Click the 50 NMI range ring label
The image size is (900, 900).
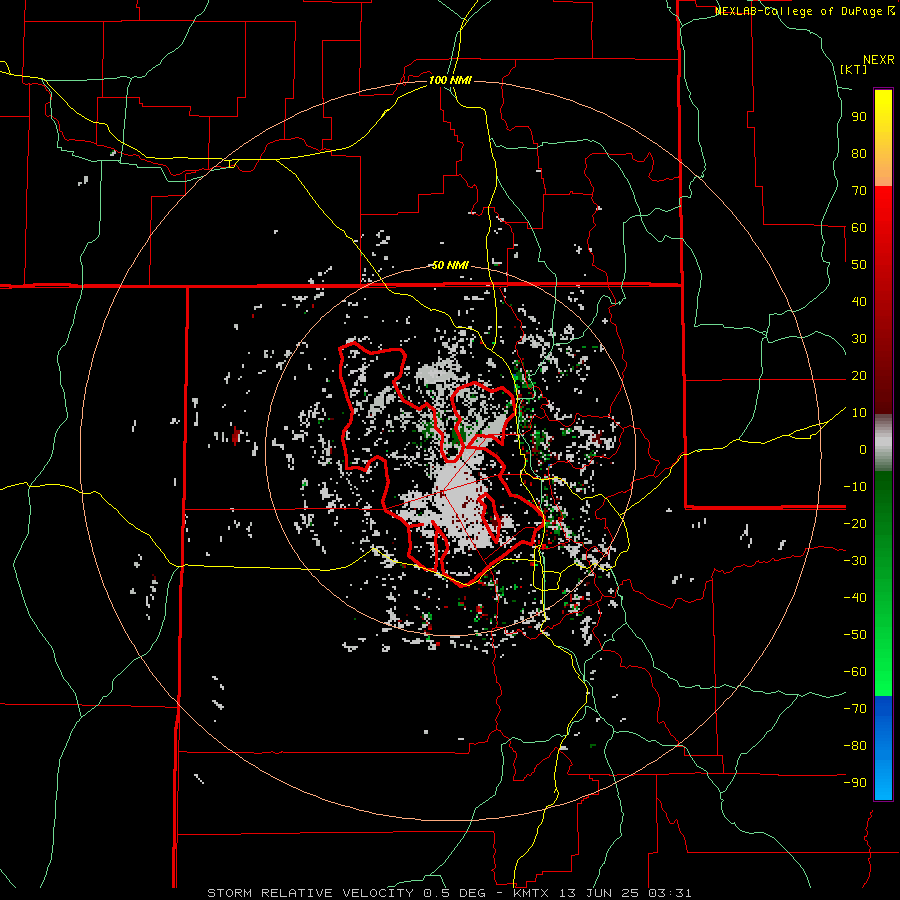click(x=450, y=265)
